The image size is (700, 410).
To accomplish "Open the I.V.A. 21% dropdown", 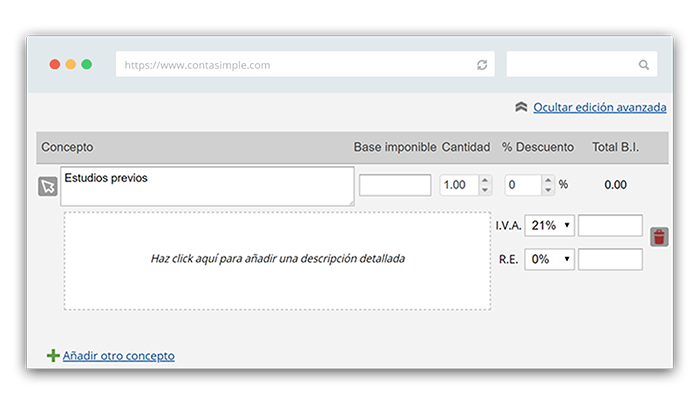I will point(549,225).
